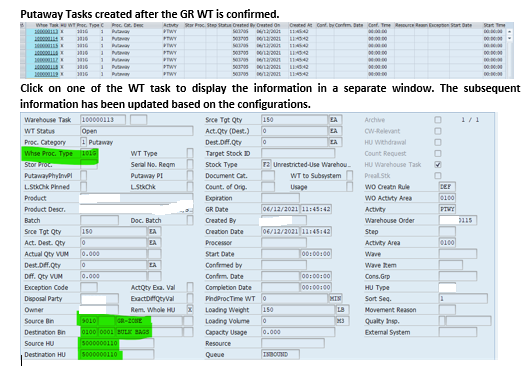Open warehouse task link 100000116
This screenshot has width=526, height=366.
(46, 53)
